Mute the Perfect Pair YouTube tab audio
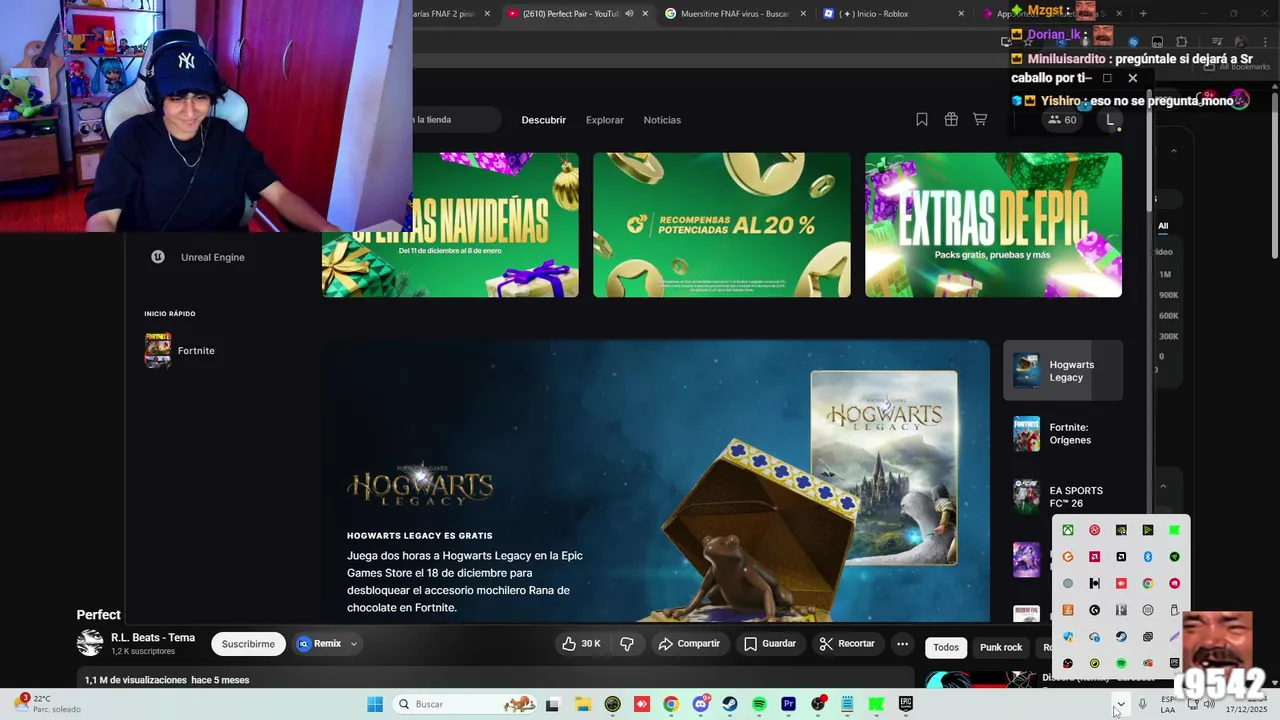The image size is (1280, 720). click(x=629, y=13)
